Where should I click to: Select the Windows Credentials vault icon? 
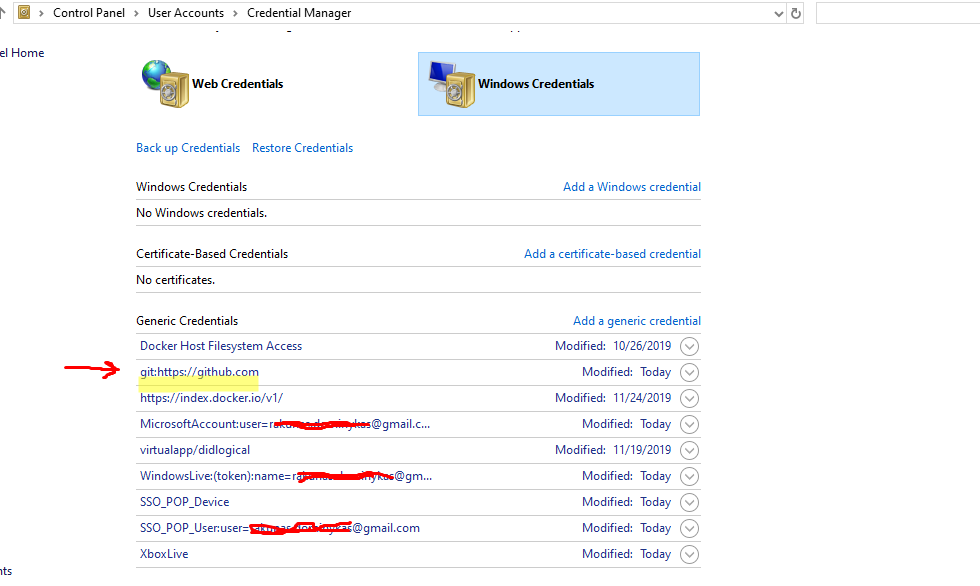click(452, 84)
